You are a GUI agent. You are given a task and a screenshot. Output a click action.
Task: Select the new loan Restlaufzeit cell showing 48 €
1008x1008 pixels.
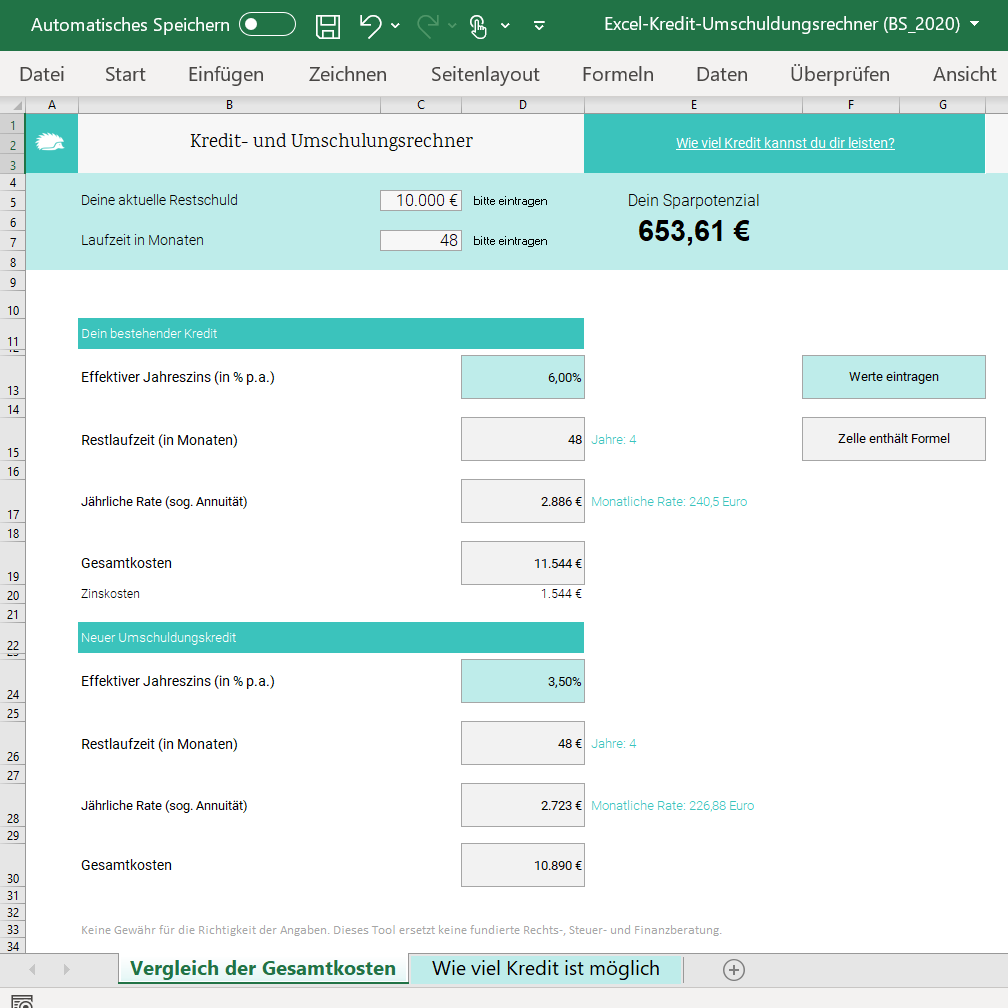pyautogui.click(x=523, y=743)
